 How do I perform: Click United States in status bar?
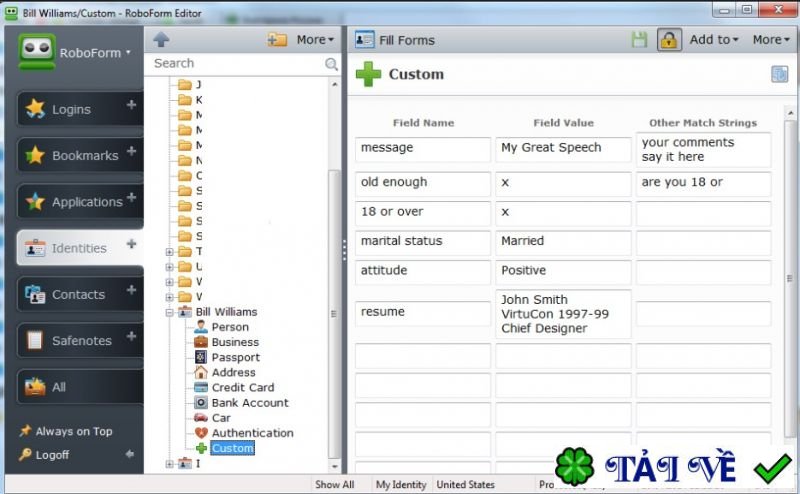[x=465, y=484]
